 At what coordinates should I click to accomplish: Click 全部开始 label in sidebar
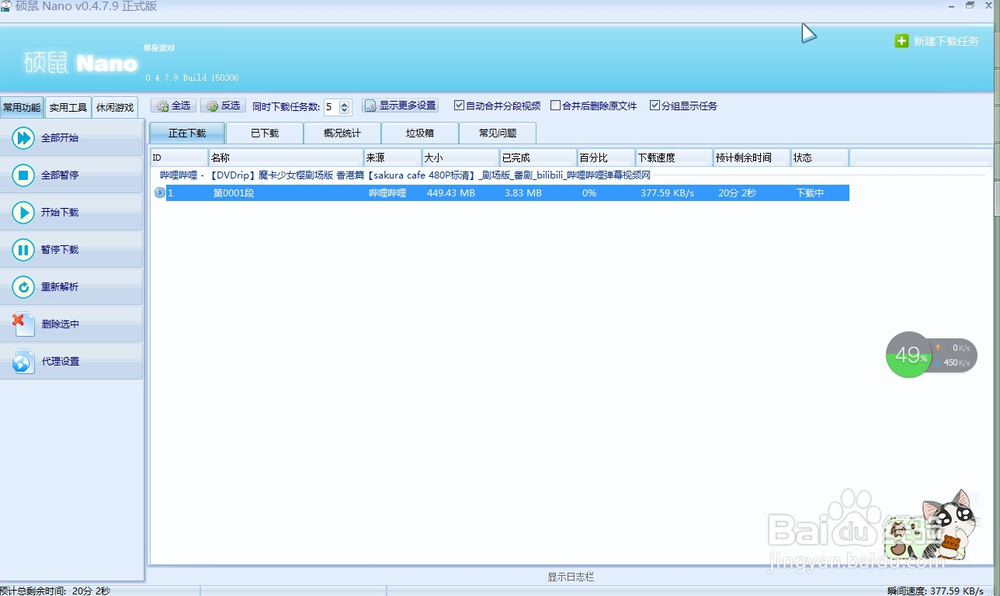(x=60, y=138)
